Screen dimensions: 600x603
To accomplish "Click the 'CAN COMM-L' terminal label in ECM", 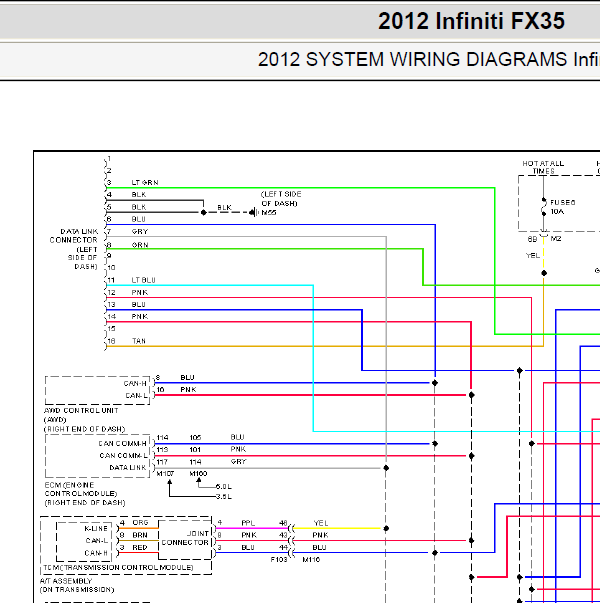I will [x=123, y=455].
